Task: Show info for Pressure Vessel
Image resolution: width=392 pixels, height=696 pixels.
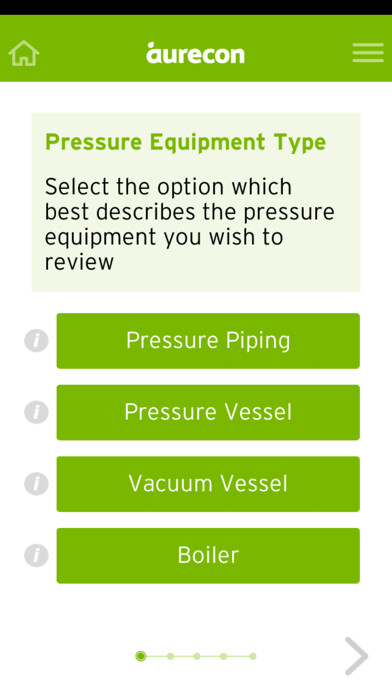Action: point(36,412)
